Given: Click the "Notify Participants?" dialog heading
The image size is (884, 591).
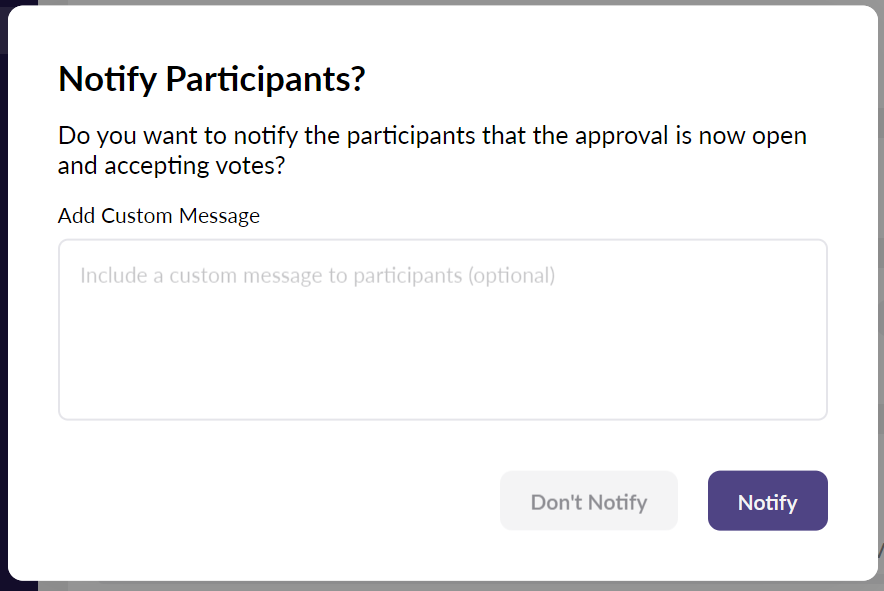Looking at the screenshot, I should pyautogui.click(x=212, y=79).
